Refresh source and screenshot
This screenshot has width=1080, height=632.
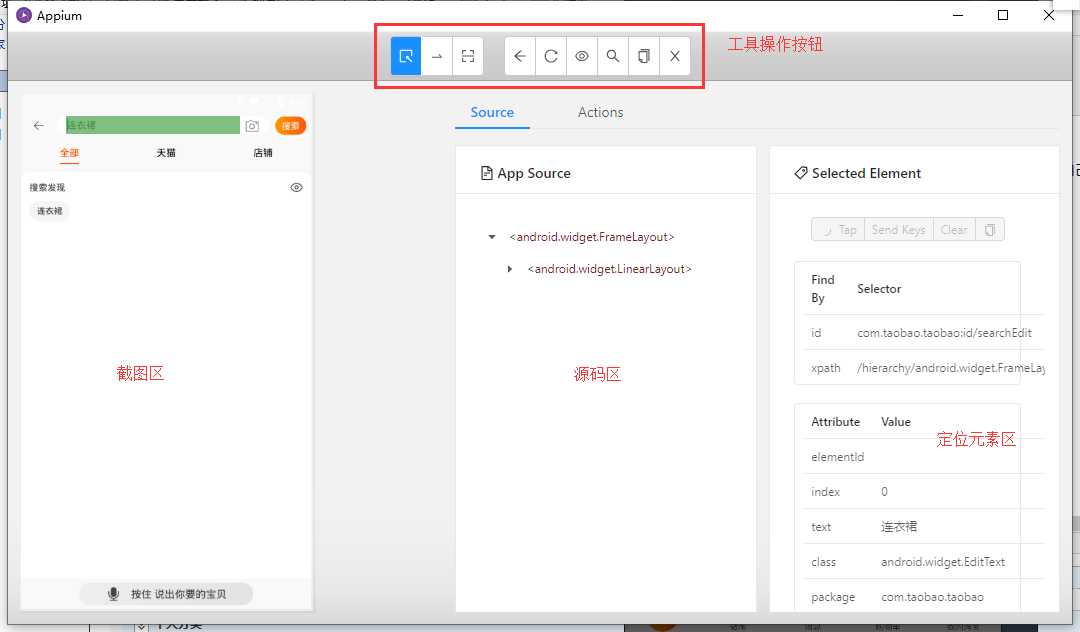pos(551,56)
